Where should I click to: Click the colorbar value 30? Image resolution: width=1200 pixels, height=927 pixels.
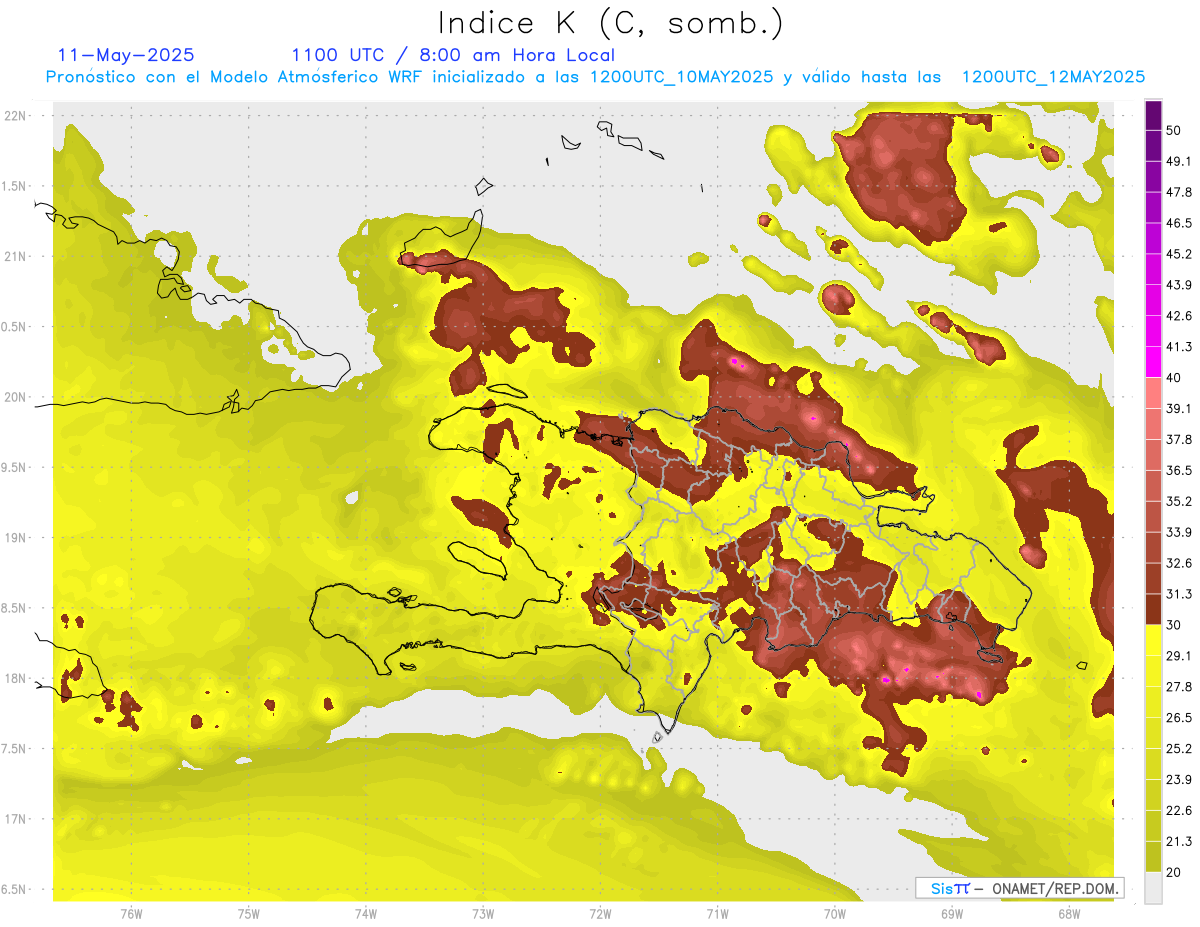point(1174,625)
